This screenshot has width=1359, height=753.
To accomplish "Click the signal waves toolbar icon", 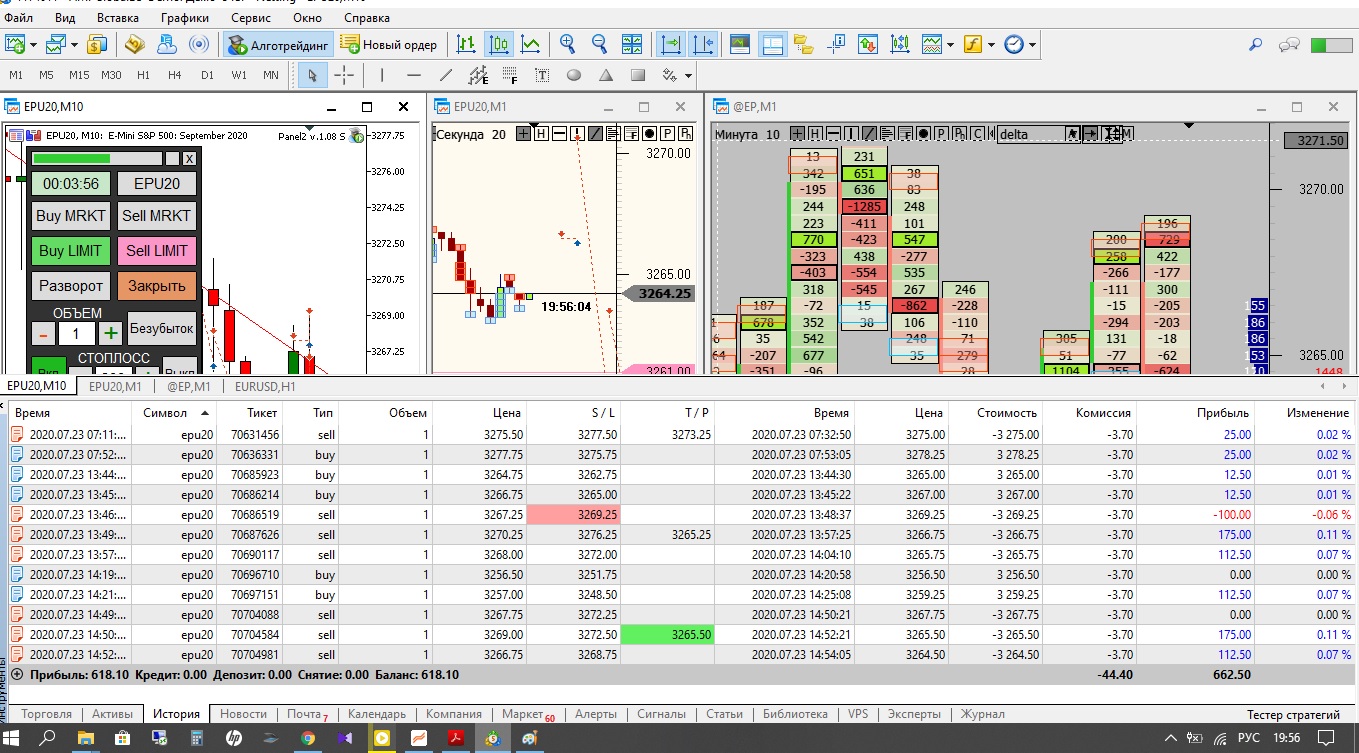I will click(x=199, y=44).
